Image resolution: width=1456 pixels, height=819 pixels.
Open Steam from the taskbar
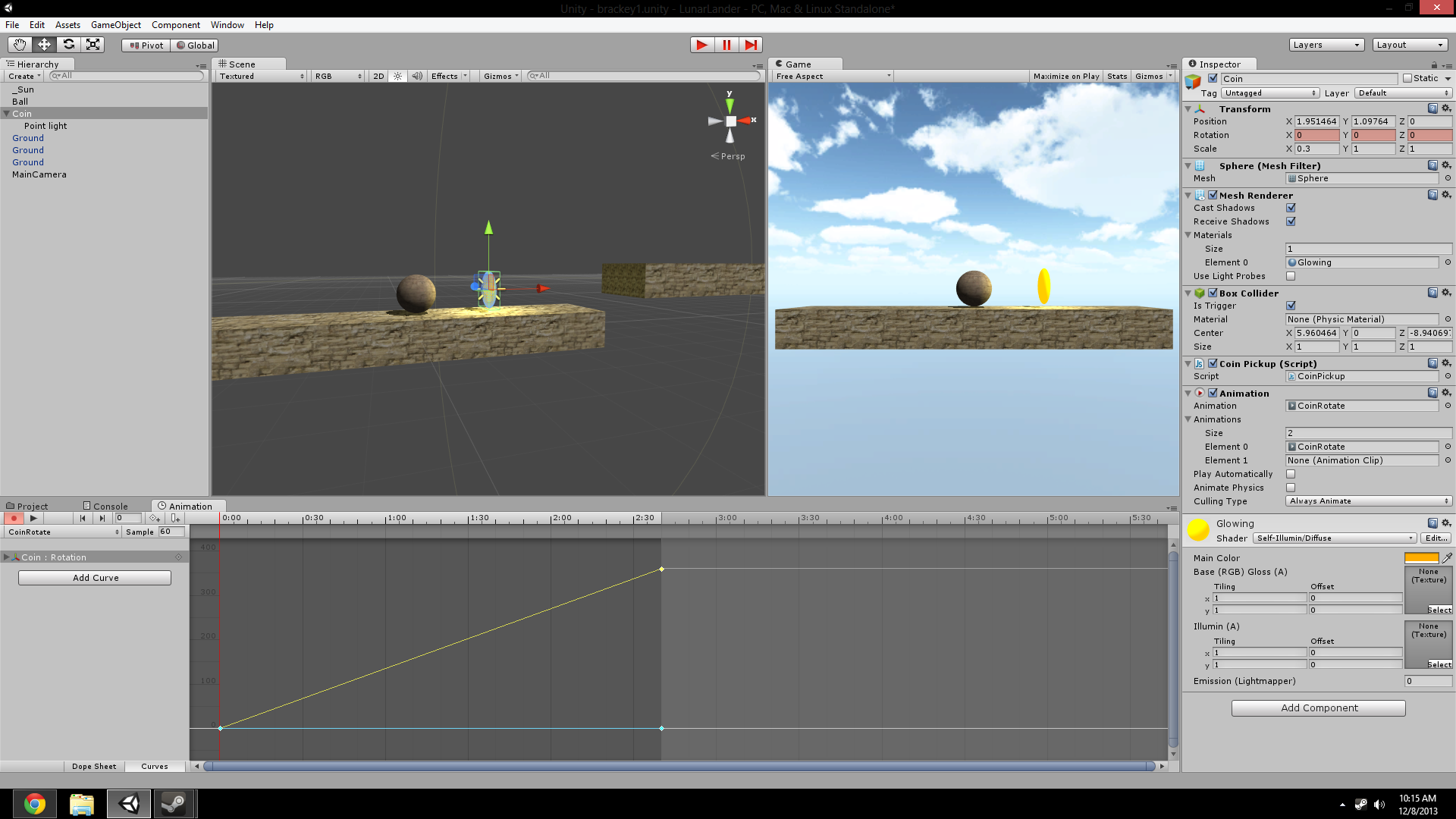tap(174, 804)
